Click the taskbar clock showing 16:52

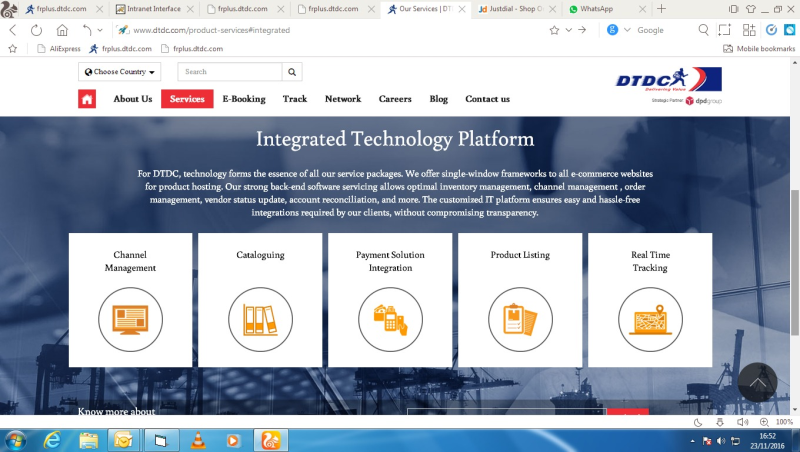pos(767,441)
